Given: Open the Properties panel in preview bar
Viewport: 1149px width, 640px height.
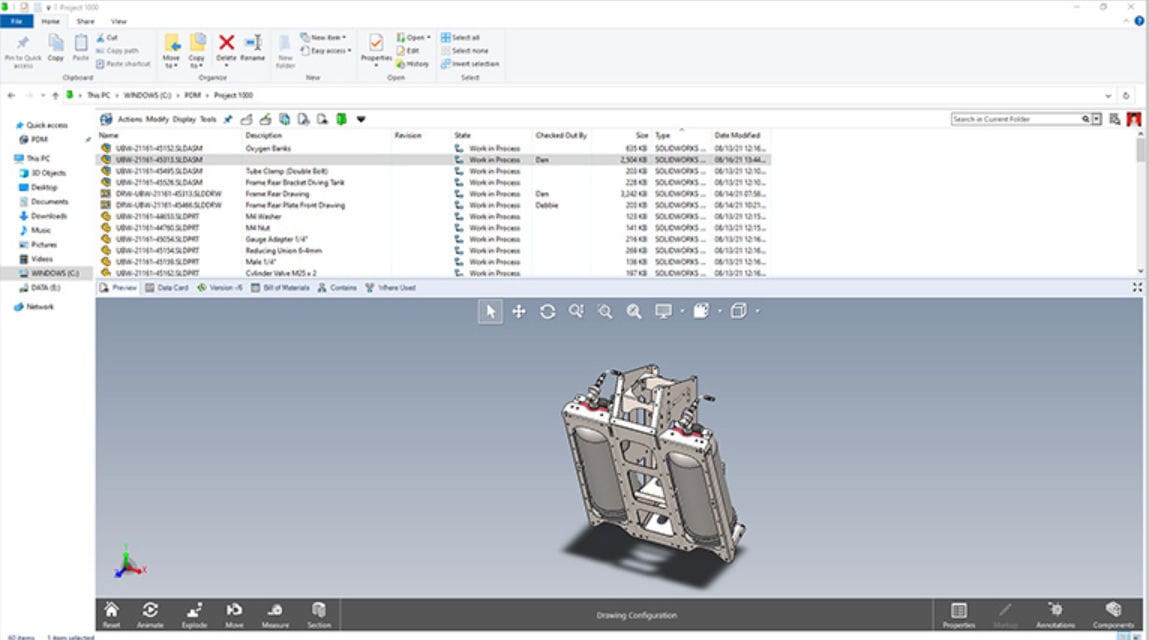Looking at the screenshot, I should click(958, 614).
